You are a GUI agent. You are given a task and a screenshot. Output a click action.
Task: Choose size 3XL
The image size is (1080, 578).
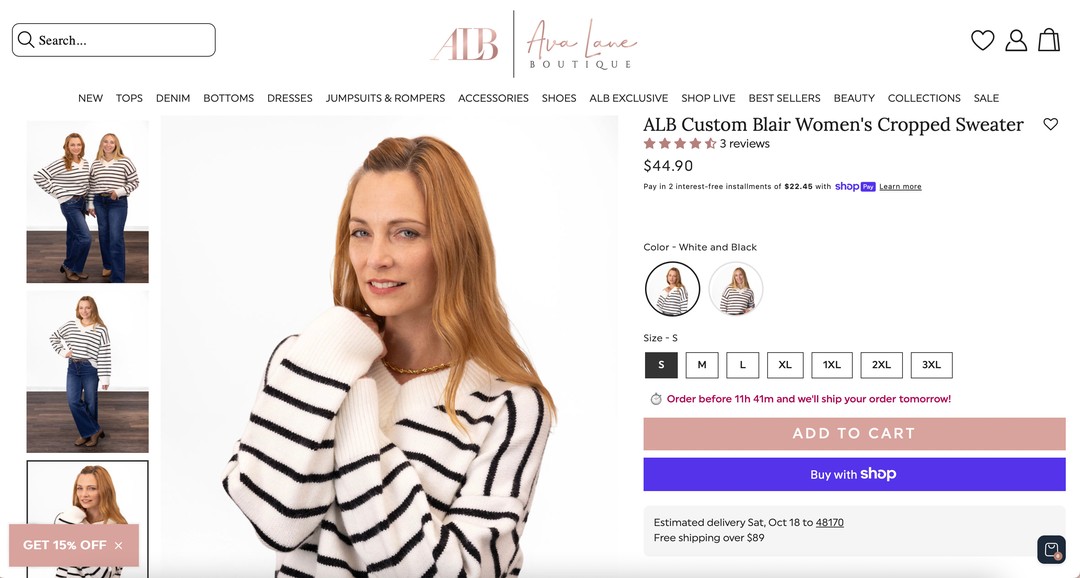(x=931, y=365)
